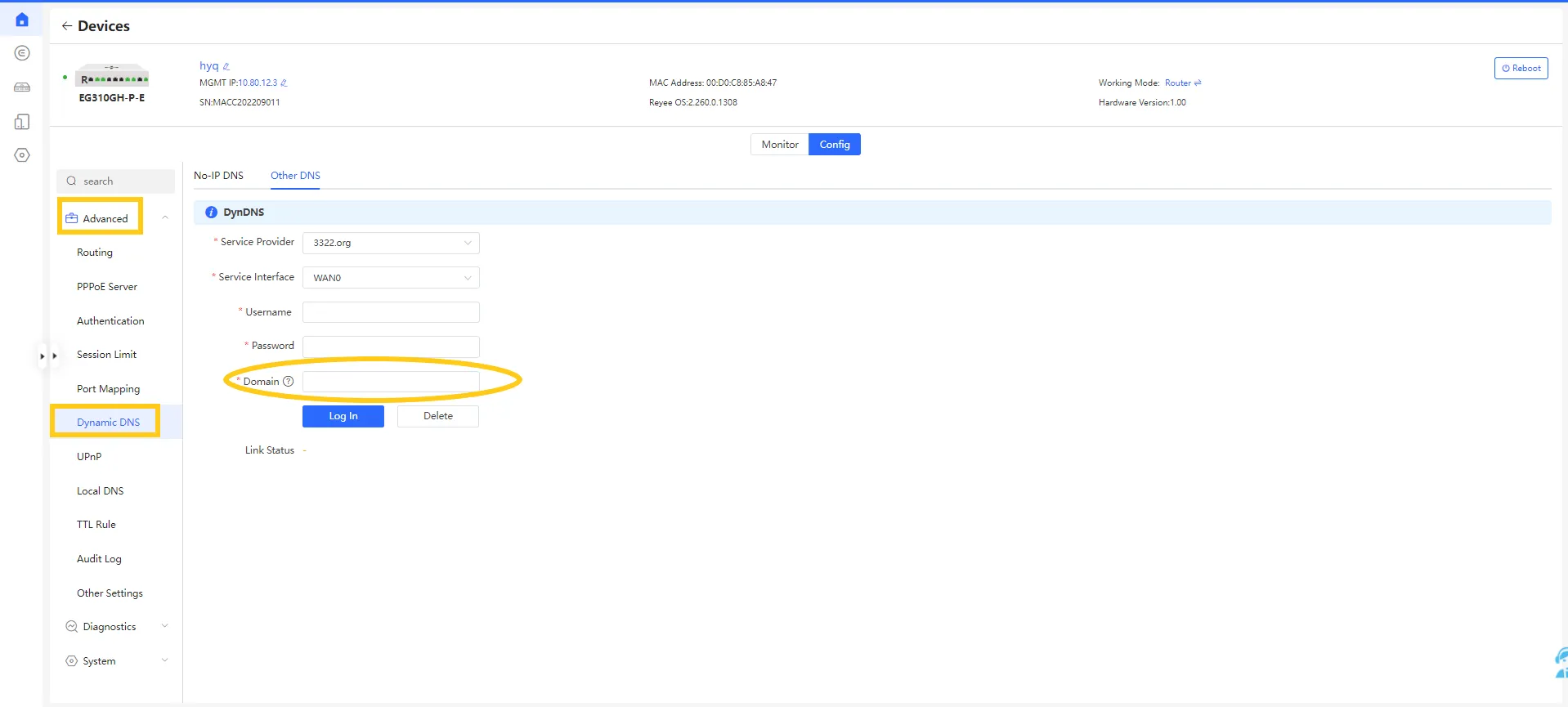This screenshot has height=707, width=1568.
Task: Open Local DNS menu item
Action: pos(100,491)
